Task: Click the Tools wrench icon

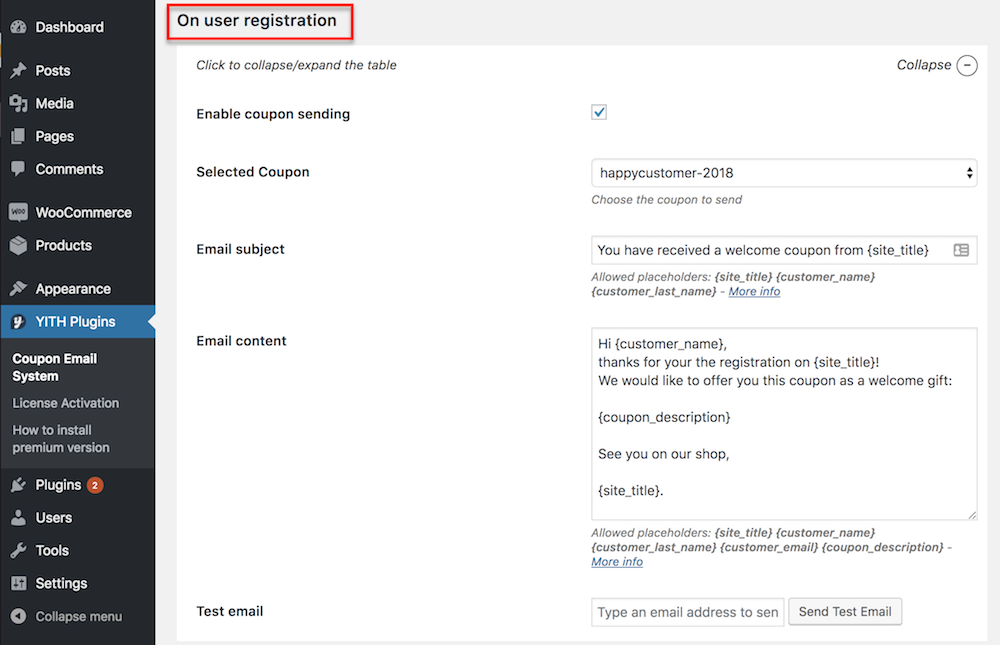Action: [18, 550]
